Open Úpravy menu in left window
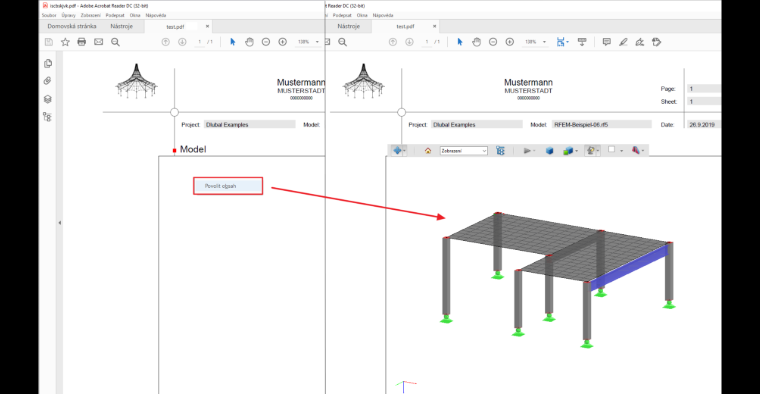This screenshot has width=760, height=394. [x=69, y=16]
